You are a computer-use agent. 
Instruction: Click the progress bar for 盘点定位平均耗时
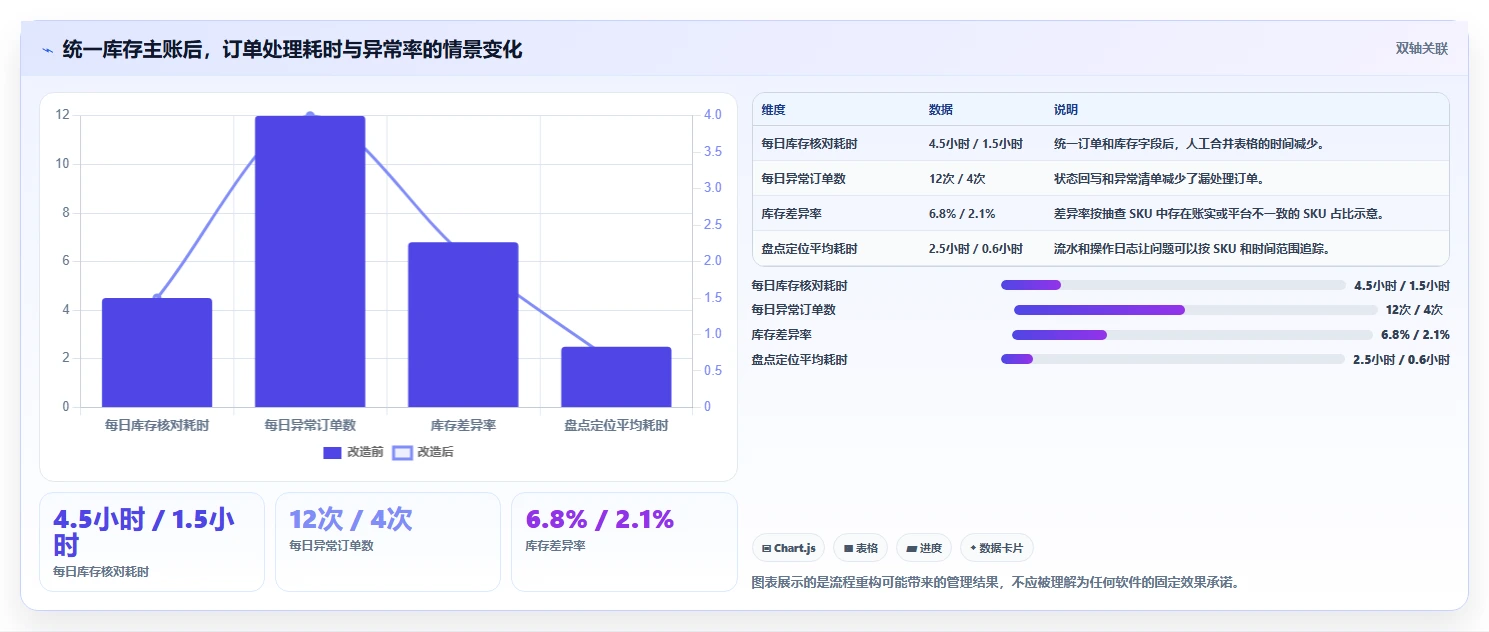(x=1172, y=359)
